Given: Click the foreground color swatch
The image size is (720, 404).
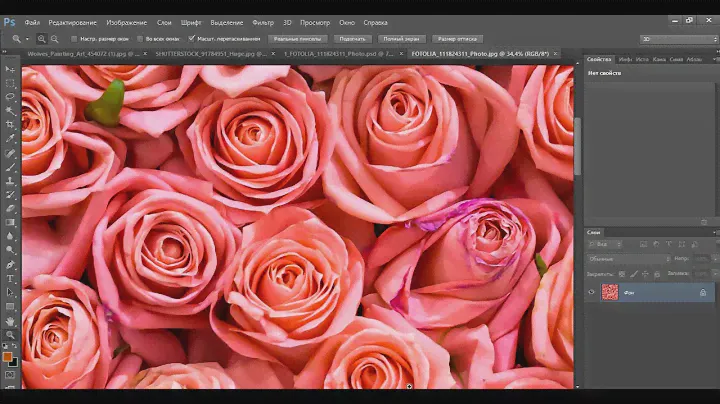Looking at the screenshot, I should 7,356.
